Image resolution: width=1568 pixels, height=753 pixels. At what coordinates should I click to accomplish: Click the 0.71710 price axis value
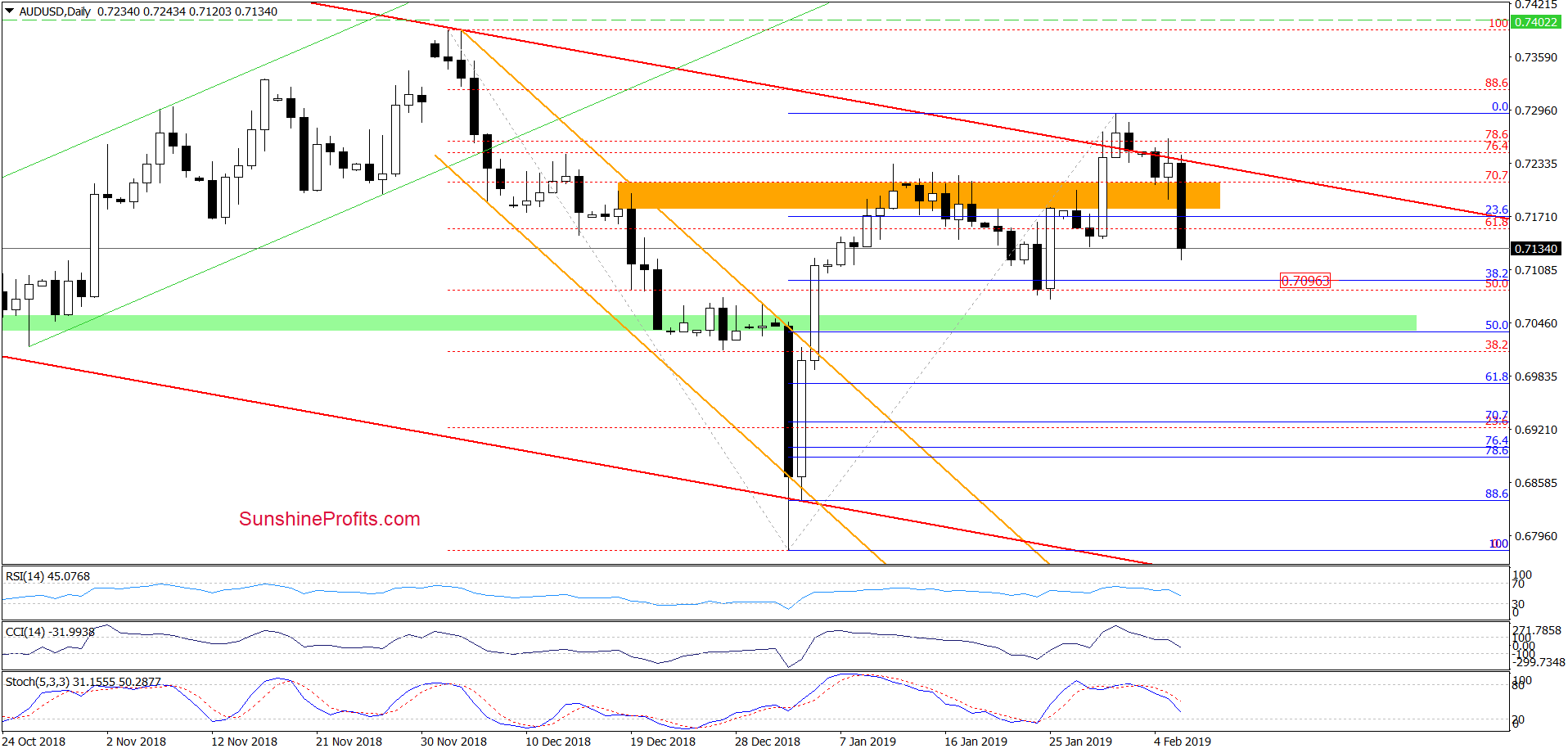1536,217
